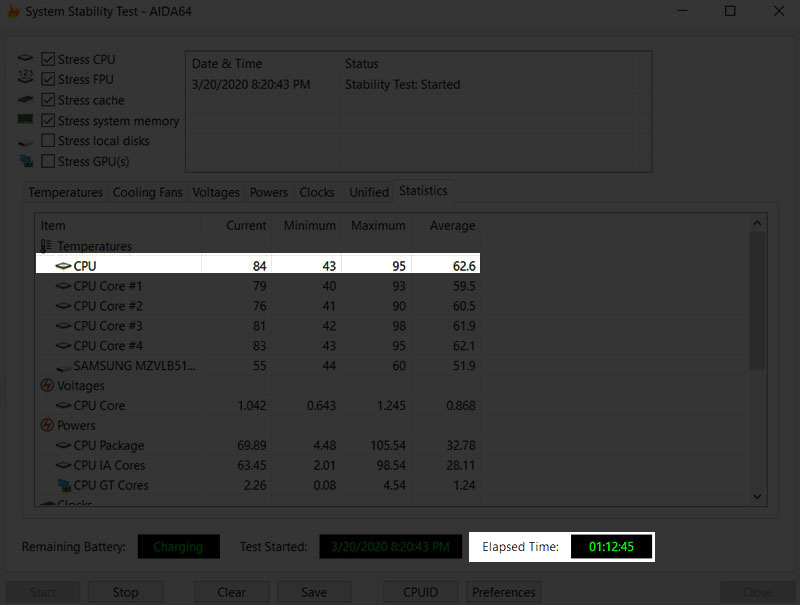Check Stress GPU(s) option
The width and height of the screenshot is (800, 605).
(48, 161)
